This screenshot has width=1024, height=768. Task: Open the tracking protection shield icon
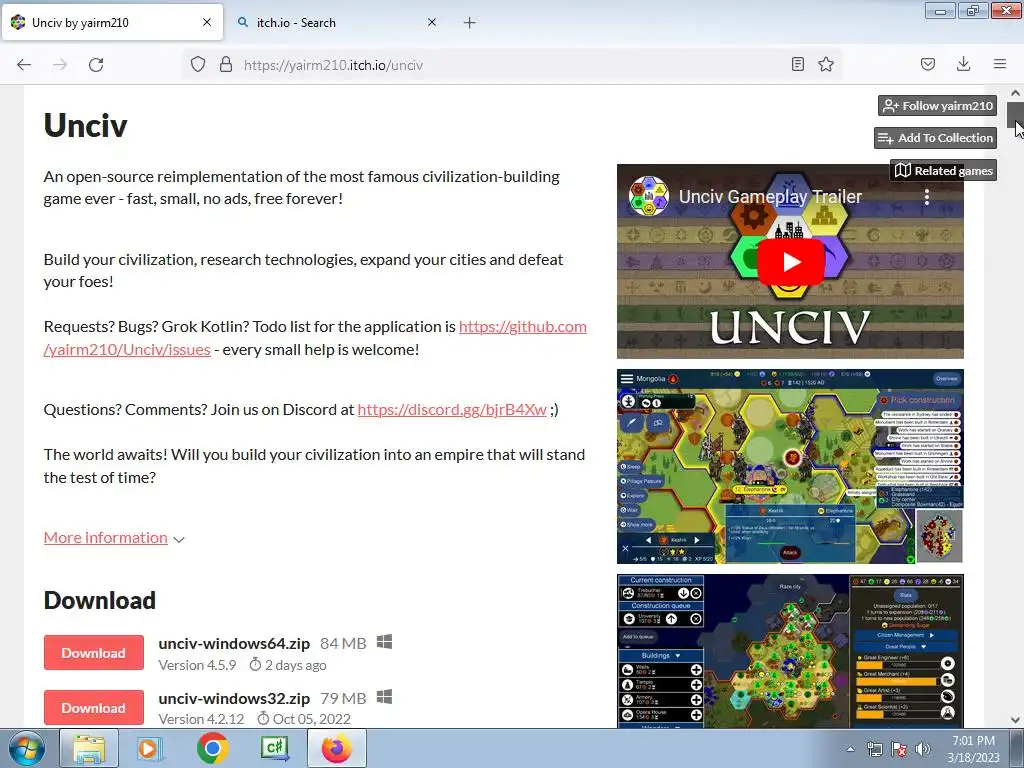pyautogui.click(x=198, y=65)
